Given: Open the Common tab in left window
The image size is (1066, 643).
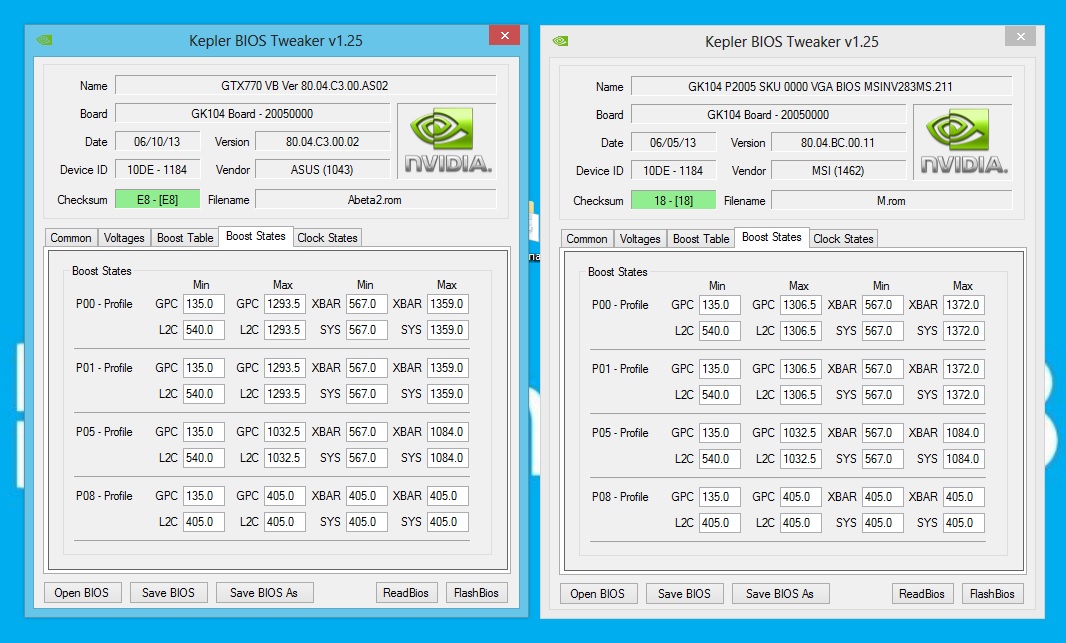Looking at the screenshot, I should click(x=71, y=238).
